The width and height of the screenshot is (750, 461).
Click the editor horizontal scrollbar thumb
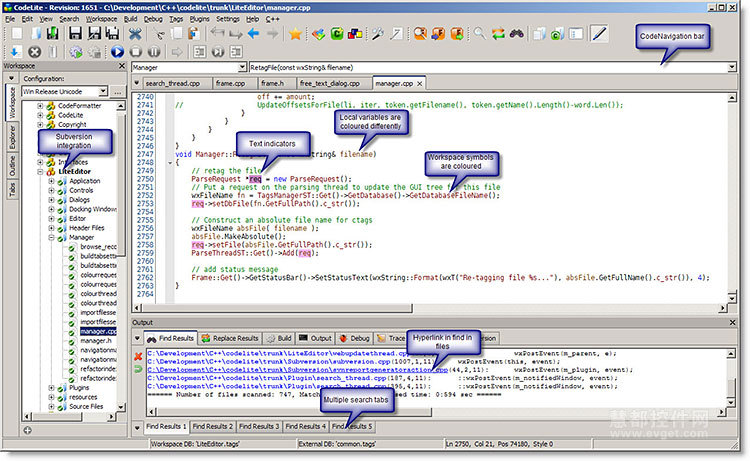(276, 308)
